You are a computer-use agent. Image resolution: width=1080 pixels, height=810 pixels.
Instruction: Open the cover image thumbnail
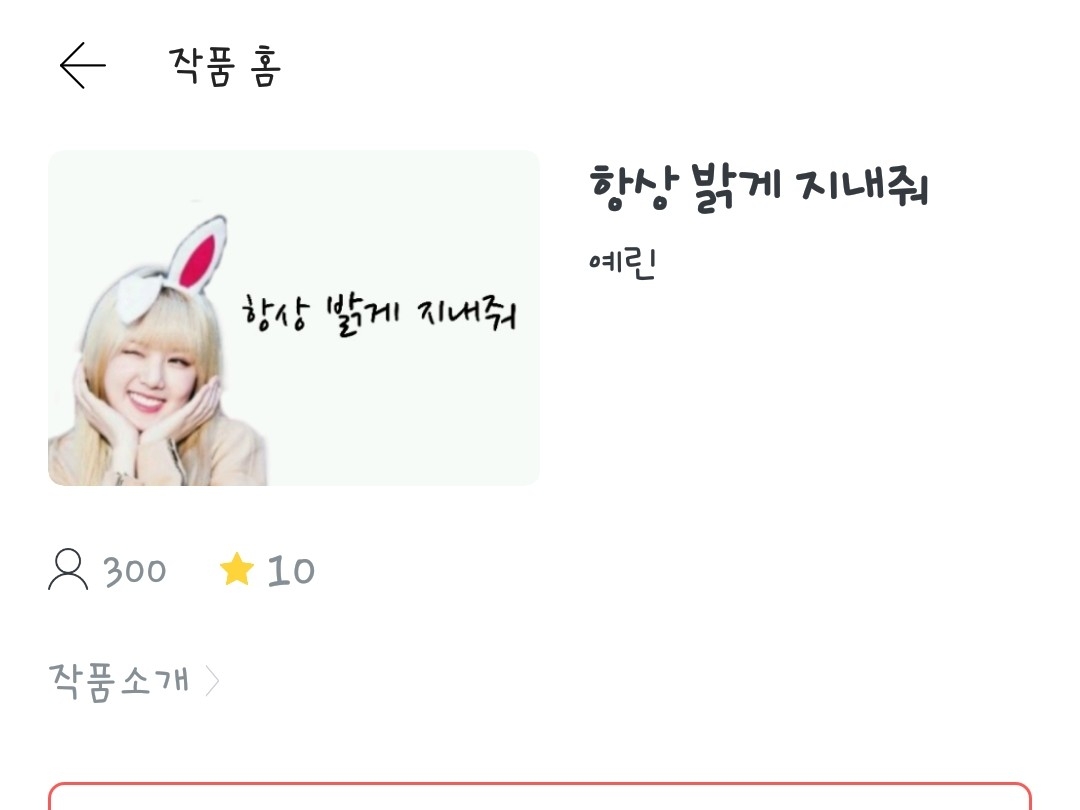293,318
